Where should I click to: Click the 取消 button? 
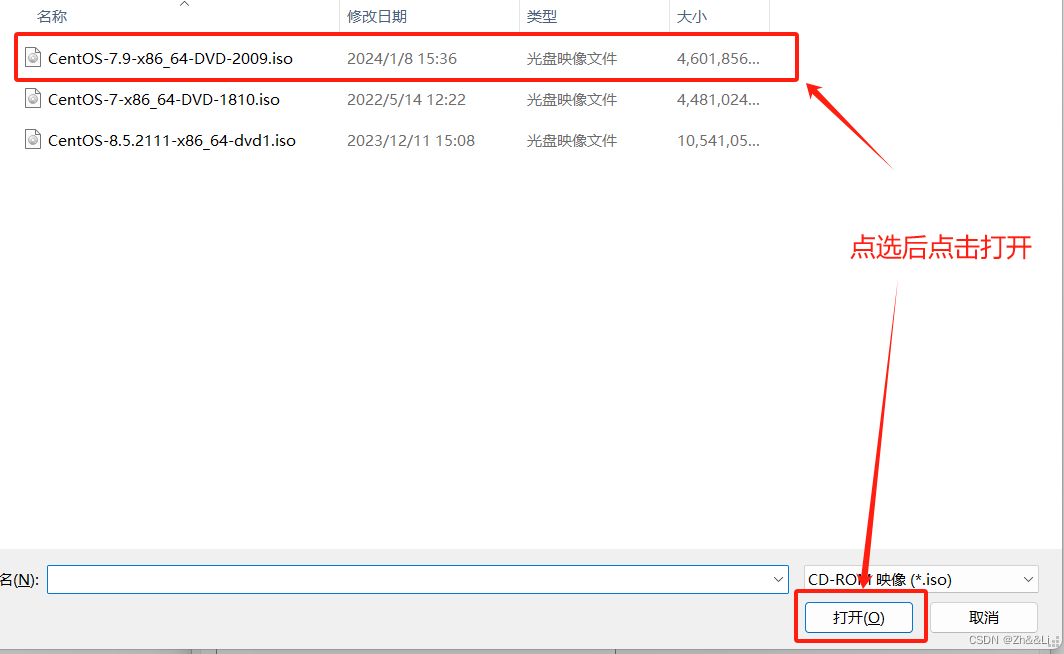pos(983,617)
